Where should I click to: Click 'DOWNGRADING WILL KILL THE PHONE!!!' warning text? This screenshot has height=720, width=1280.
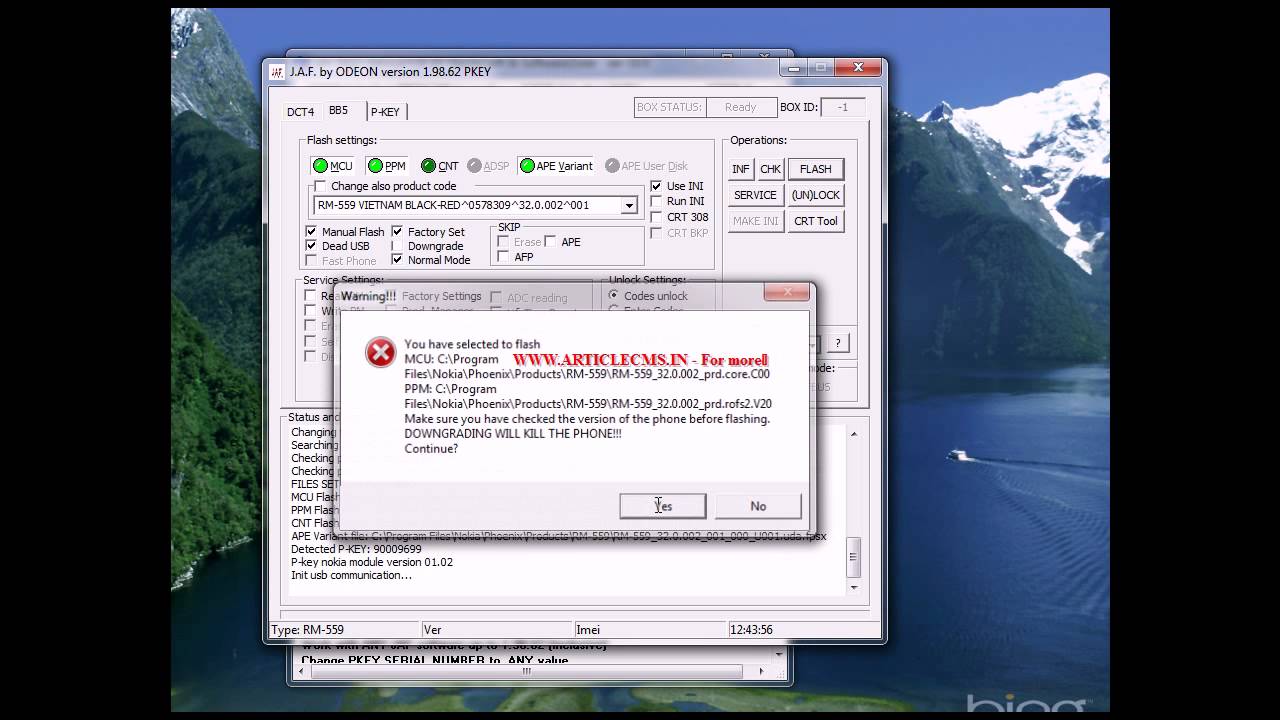[x=513, y=434]
